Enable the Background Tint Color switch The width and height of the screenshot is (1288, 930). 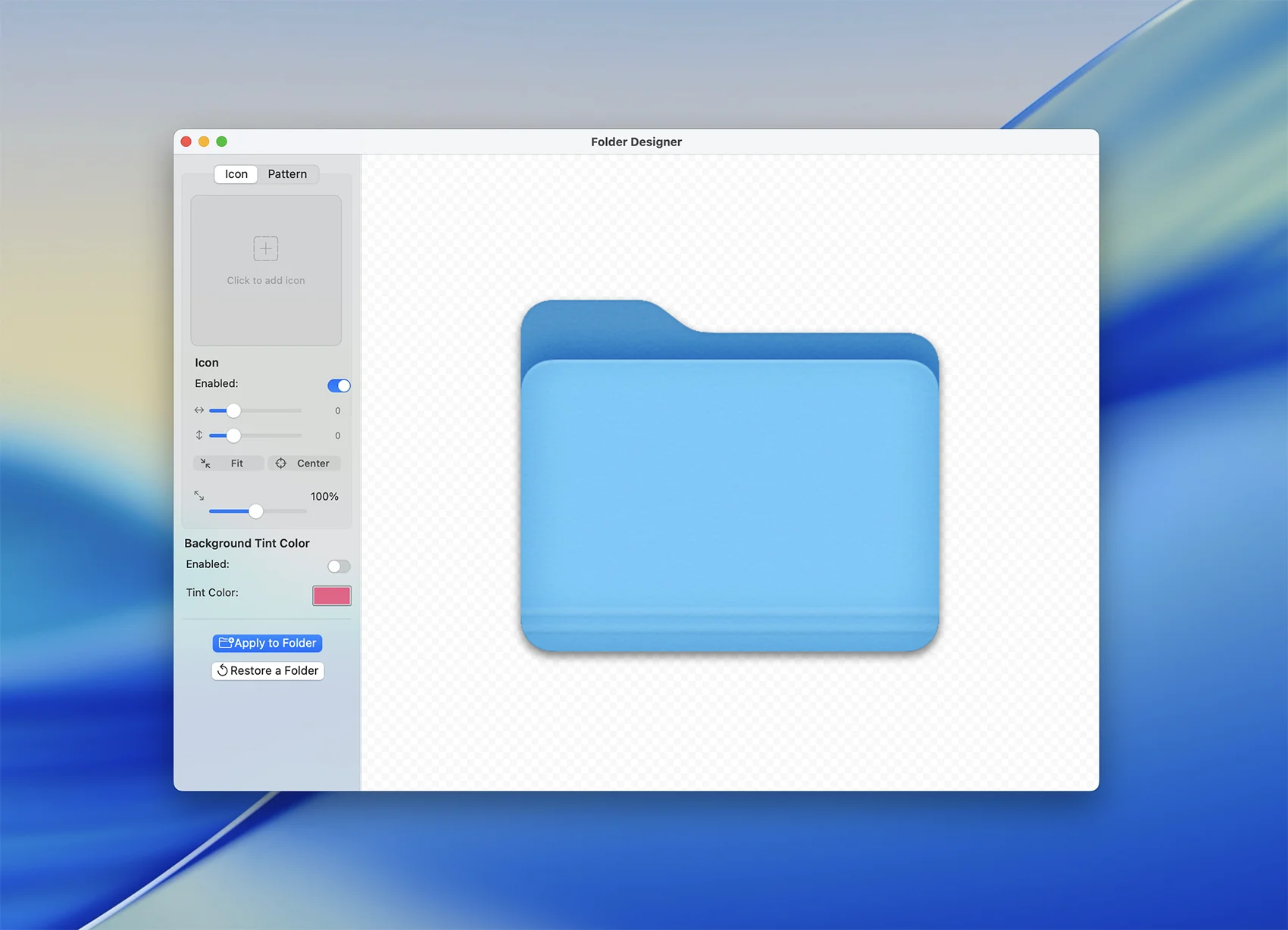coord(339,566)
